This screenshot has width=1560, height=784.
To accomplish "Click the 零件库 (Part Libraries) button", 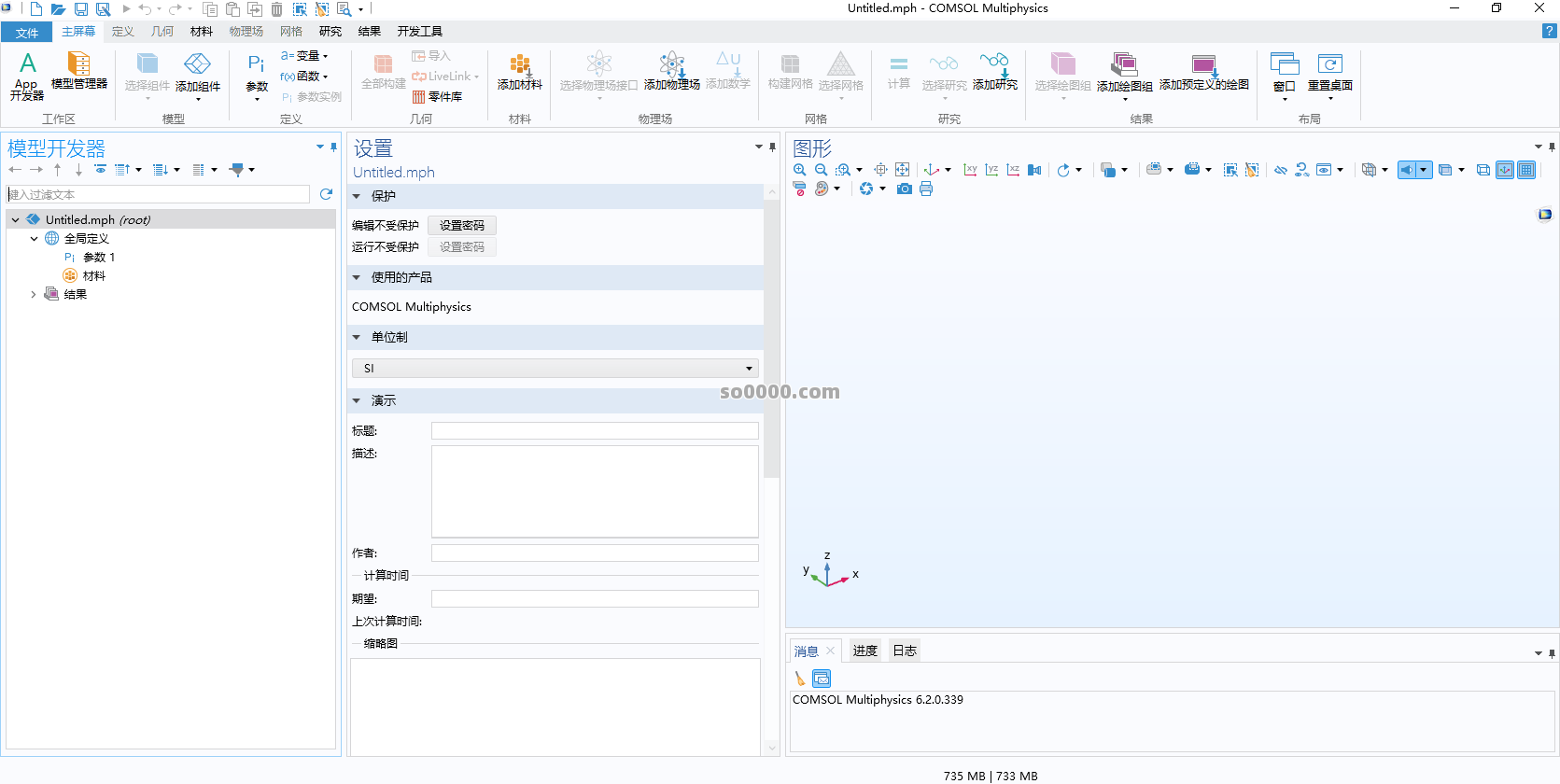I will pos(438,97).
